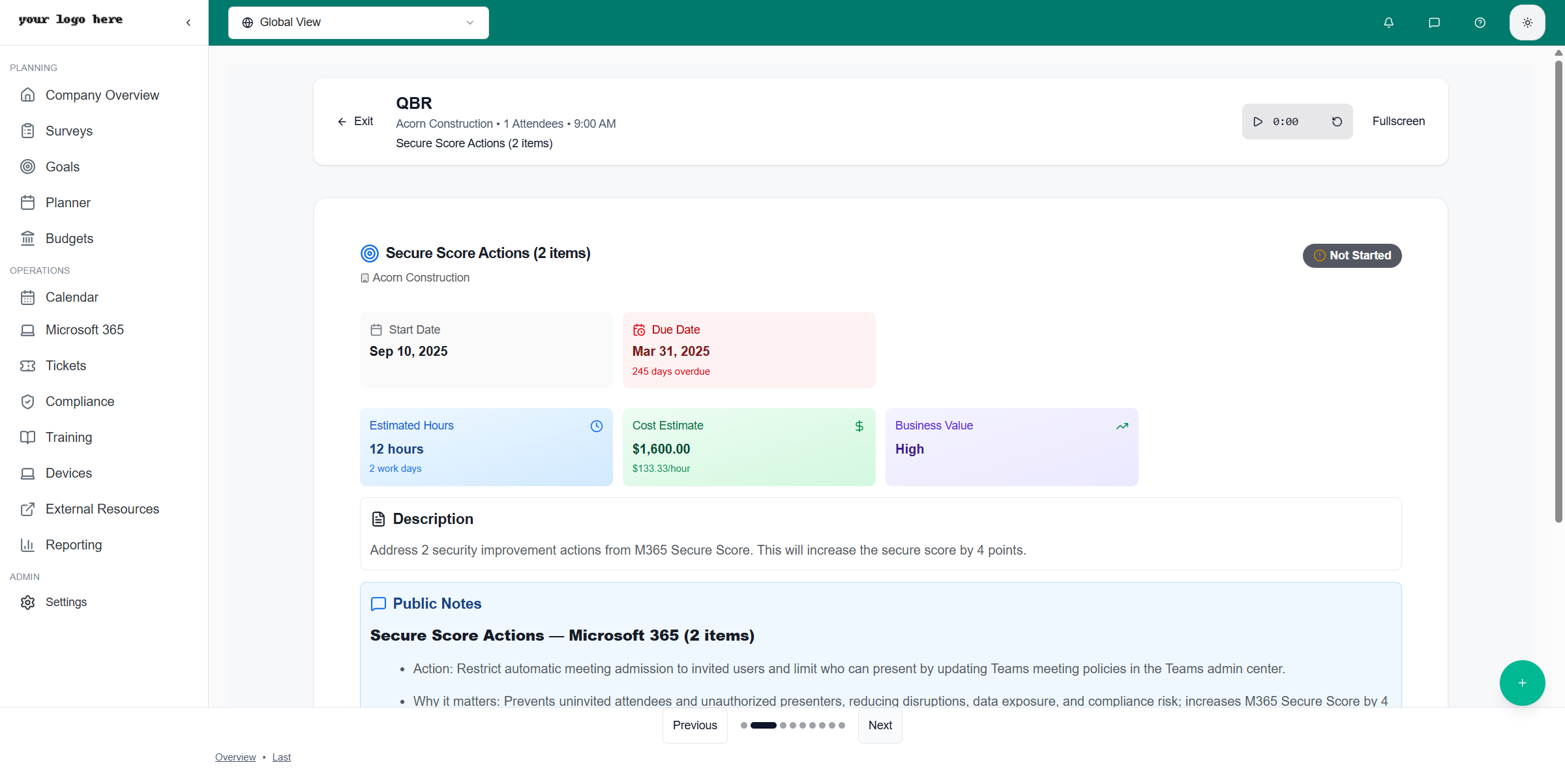Click the Not Started status badge
The height and width of the screenshot is (784, 1565).
coord(1352,255)
